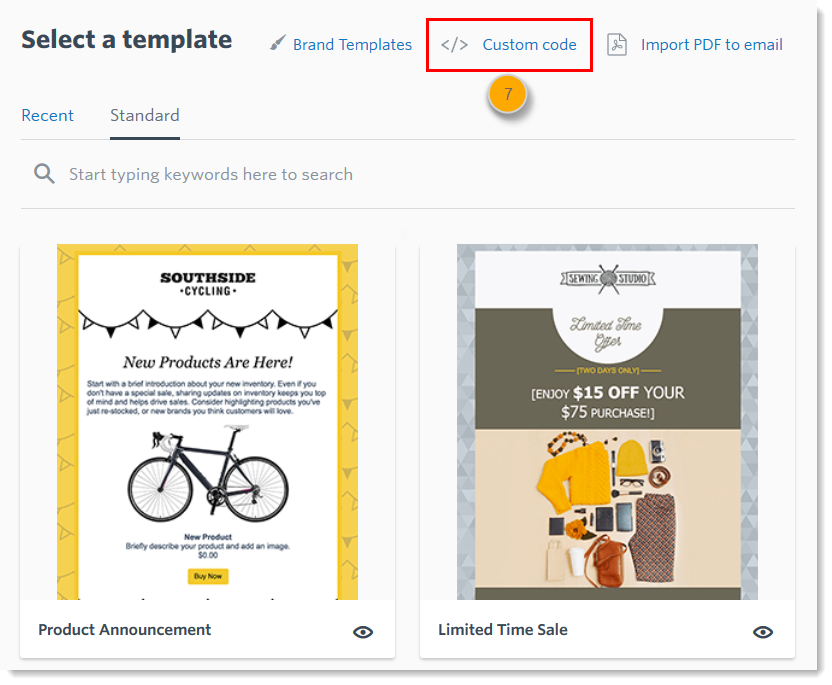Click the Product Announcement title label

(125, 629)
